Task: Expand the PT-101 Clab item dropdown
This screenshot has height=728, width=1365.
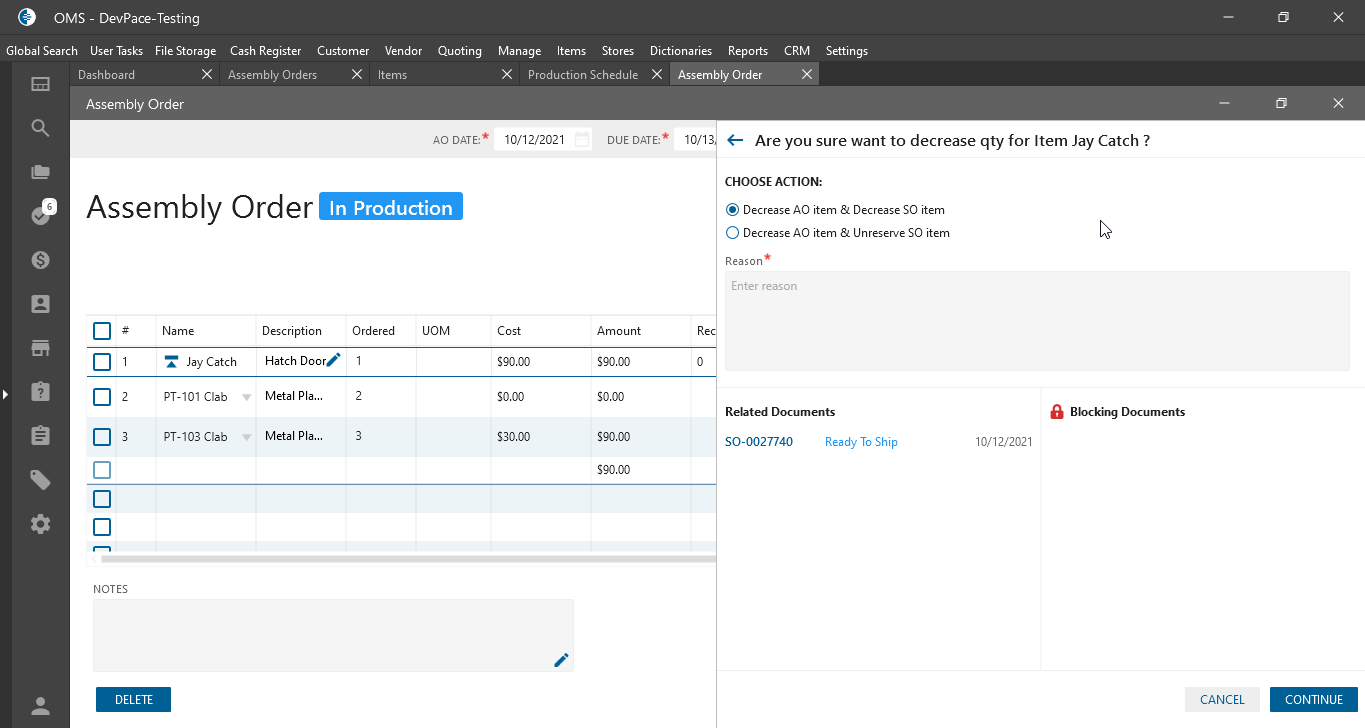Action: pyautogui.click(x=246, y=397)
